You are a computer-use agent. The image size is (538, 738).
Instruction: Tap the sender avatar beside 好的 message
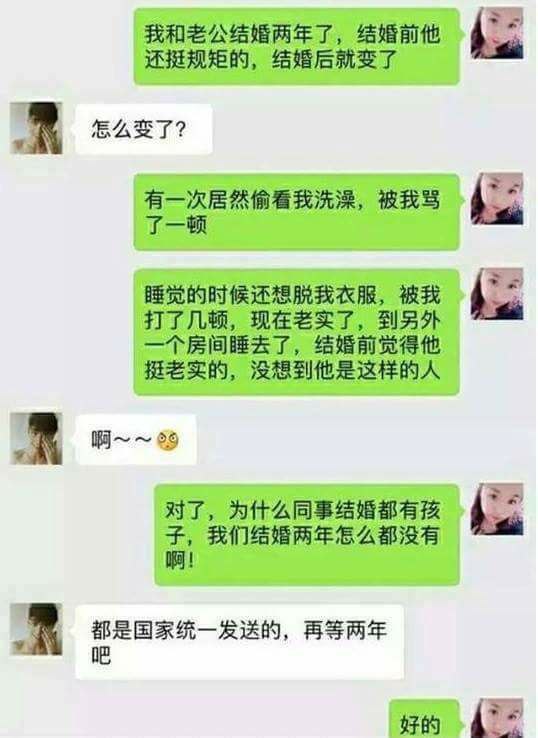(497, 718)
